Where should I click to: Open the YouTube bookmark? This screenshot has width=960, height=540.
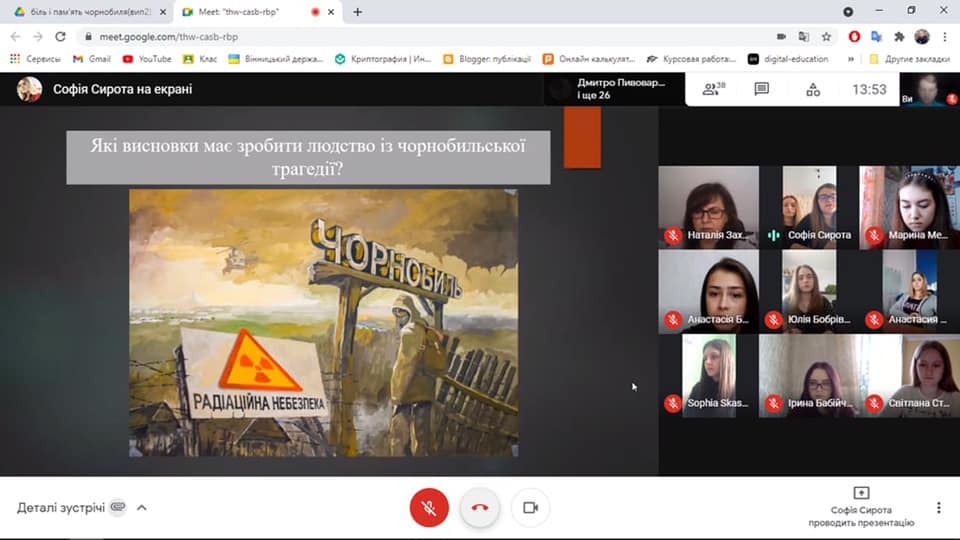click(x=147, y=59)
